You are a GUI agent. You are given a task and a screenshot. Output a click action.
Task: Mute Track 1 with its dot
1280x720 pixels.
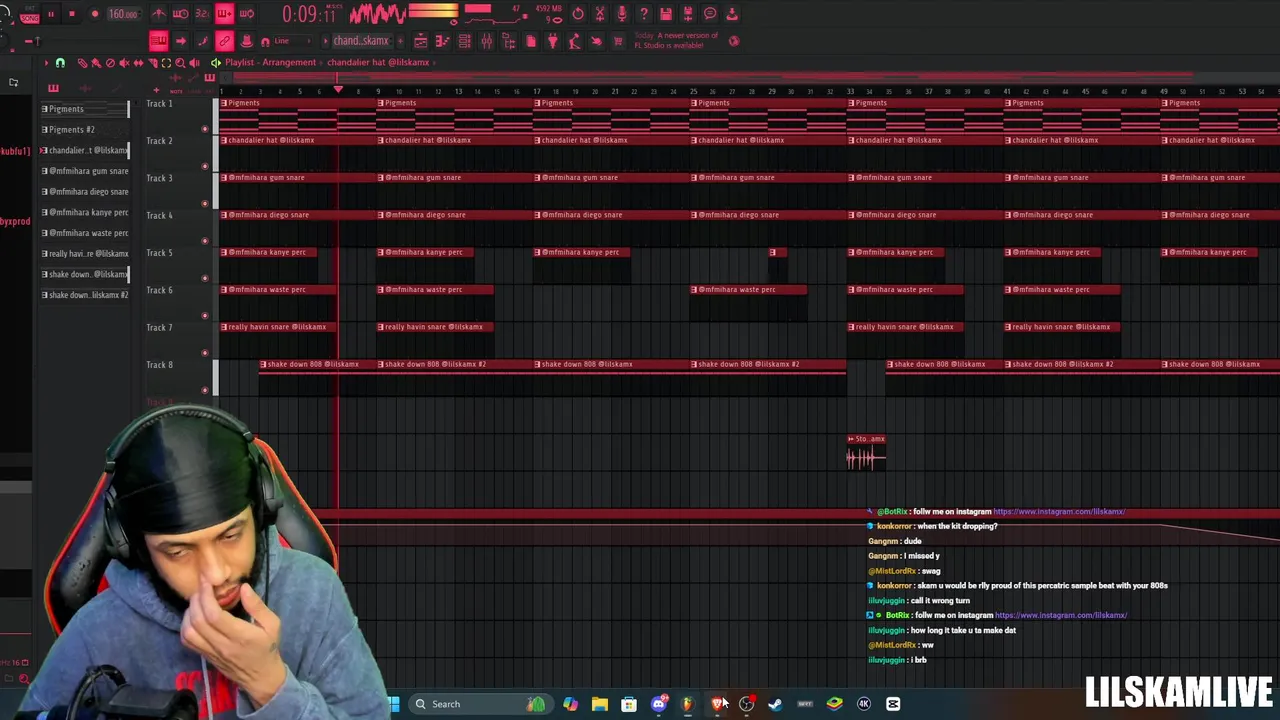[205, 128]
